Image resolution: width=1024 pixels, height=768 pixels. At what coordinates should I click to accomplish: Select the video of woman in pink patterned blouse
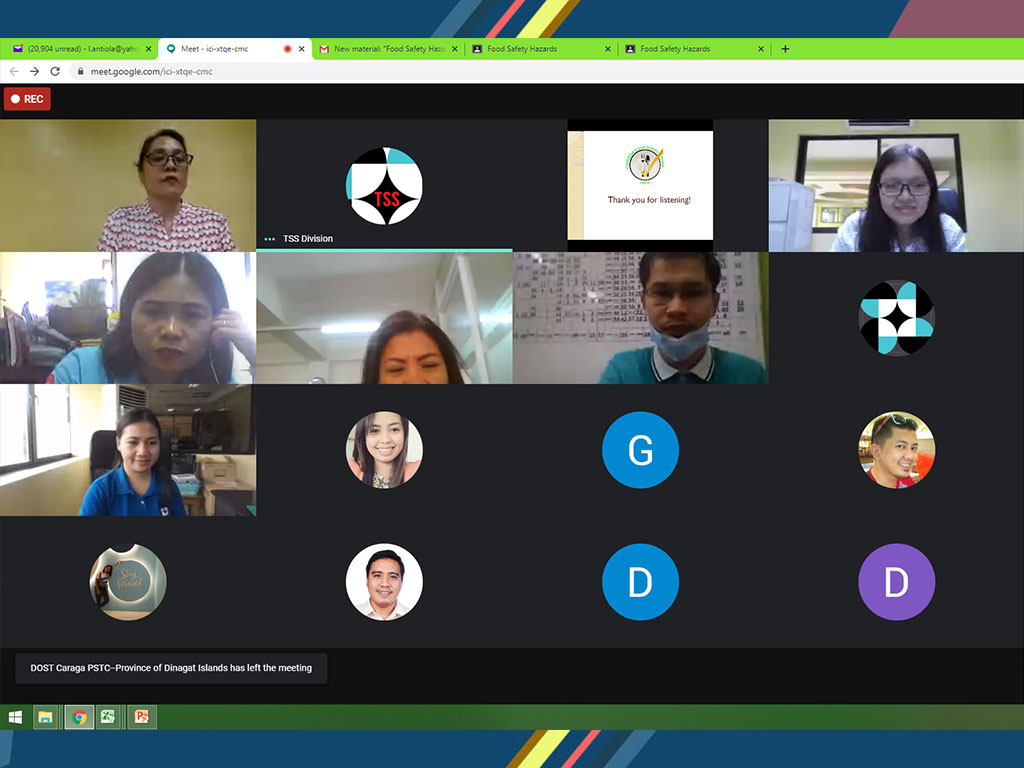tap(128, 185)
